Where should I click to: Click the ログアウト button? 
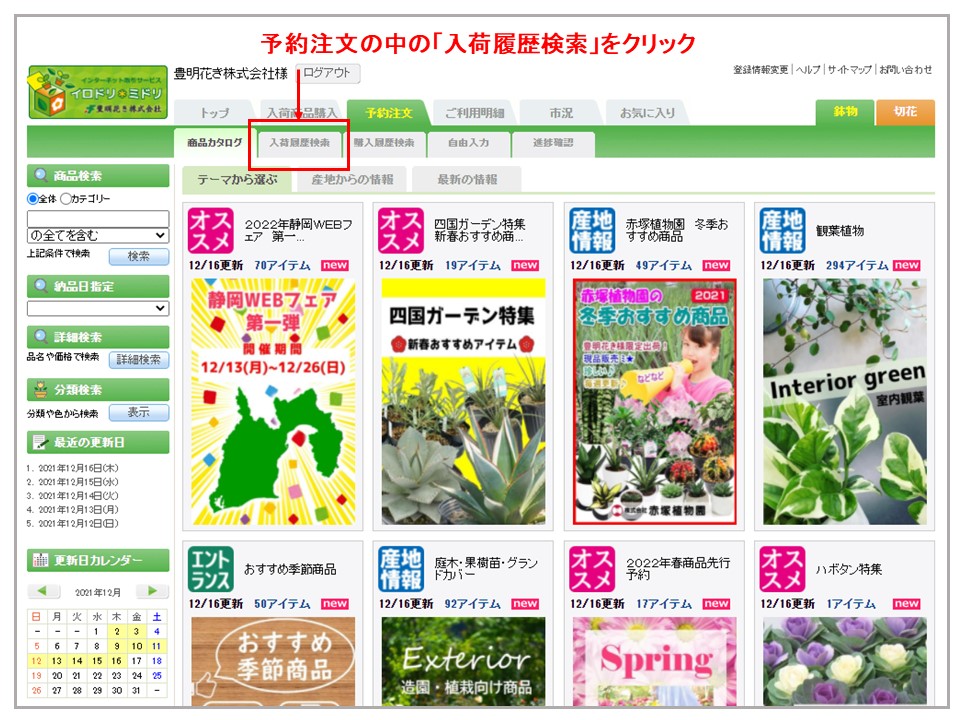[x=328, y=73]
